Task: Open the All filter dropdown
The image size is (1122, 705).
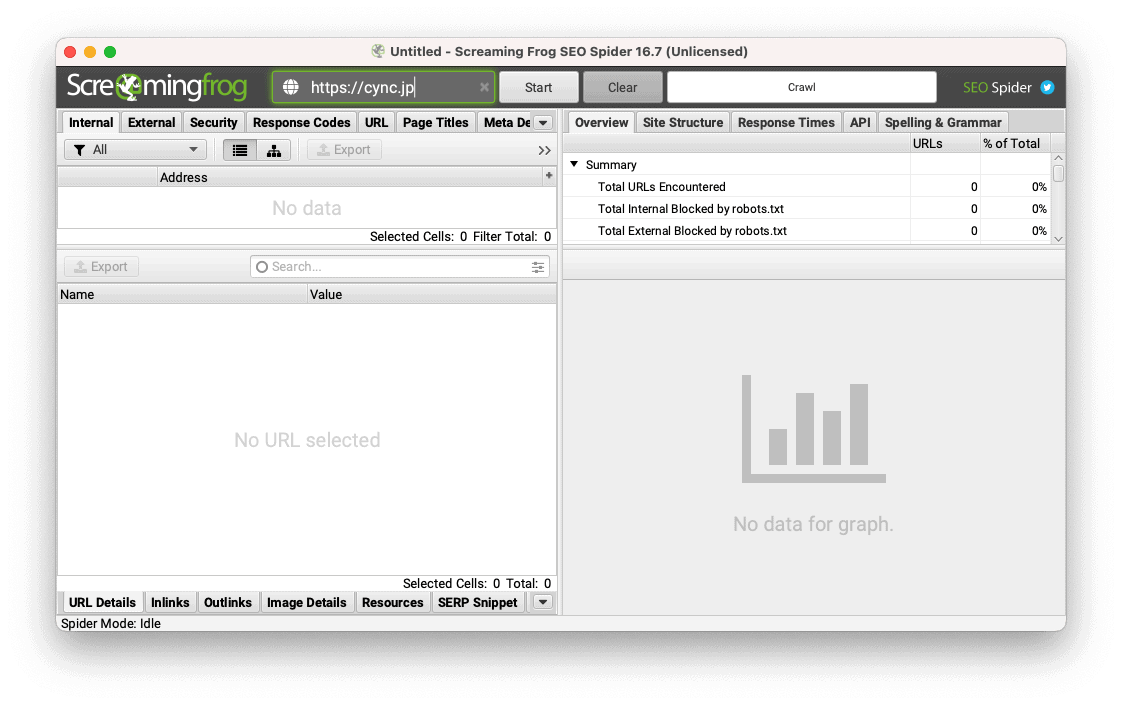Action: coord(135,150)
